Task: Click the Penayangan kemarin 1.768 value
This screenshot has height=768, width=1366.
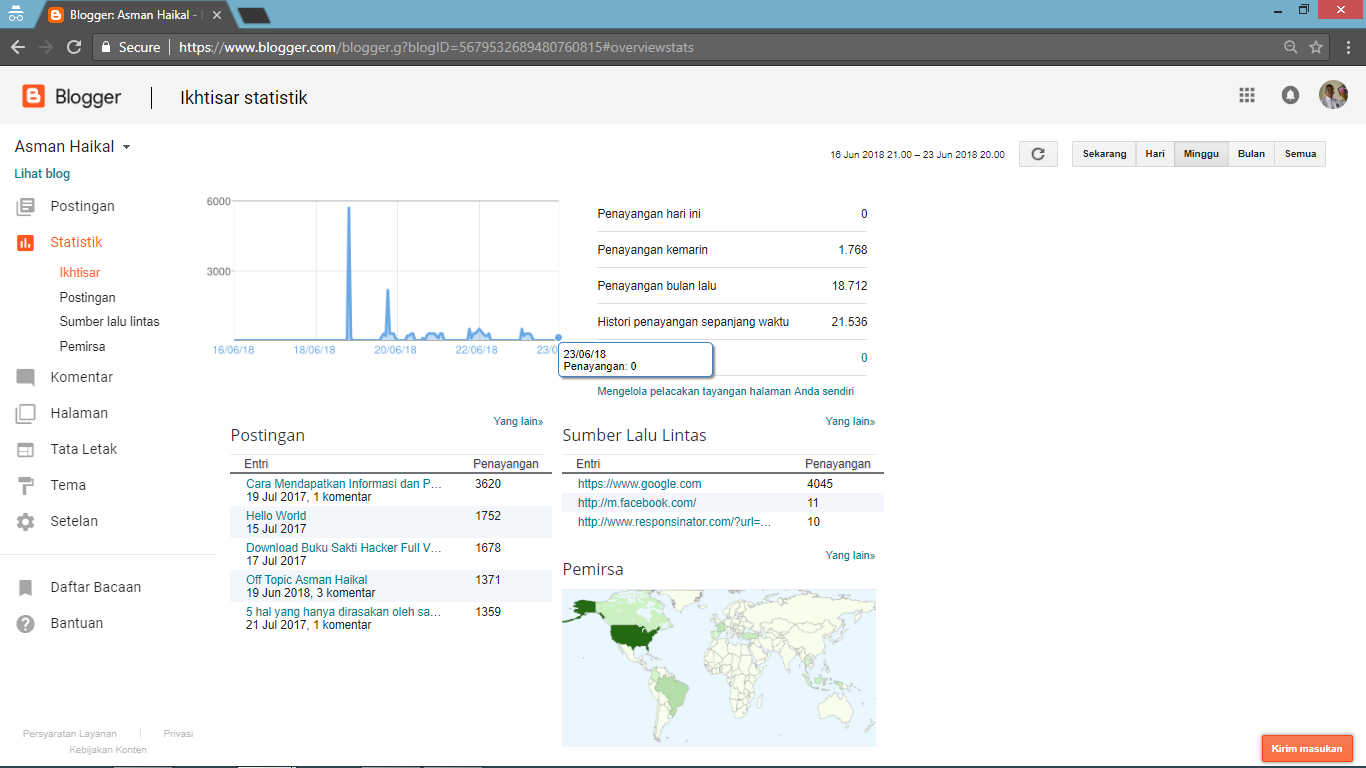Action: (x=853, y=250)
